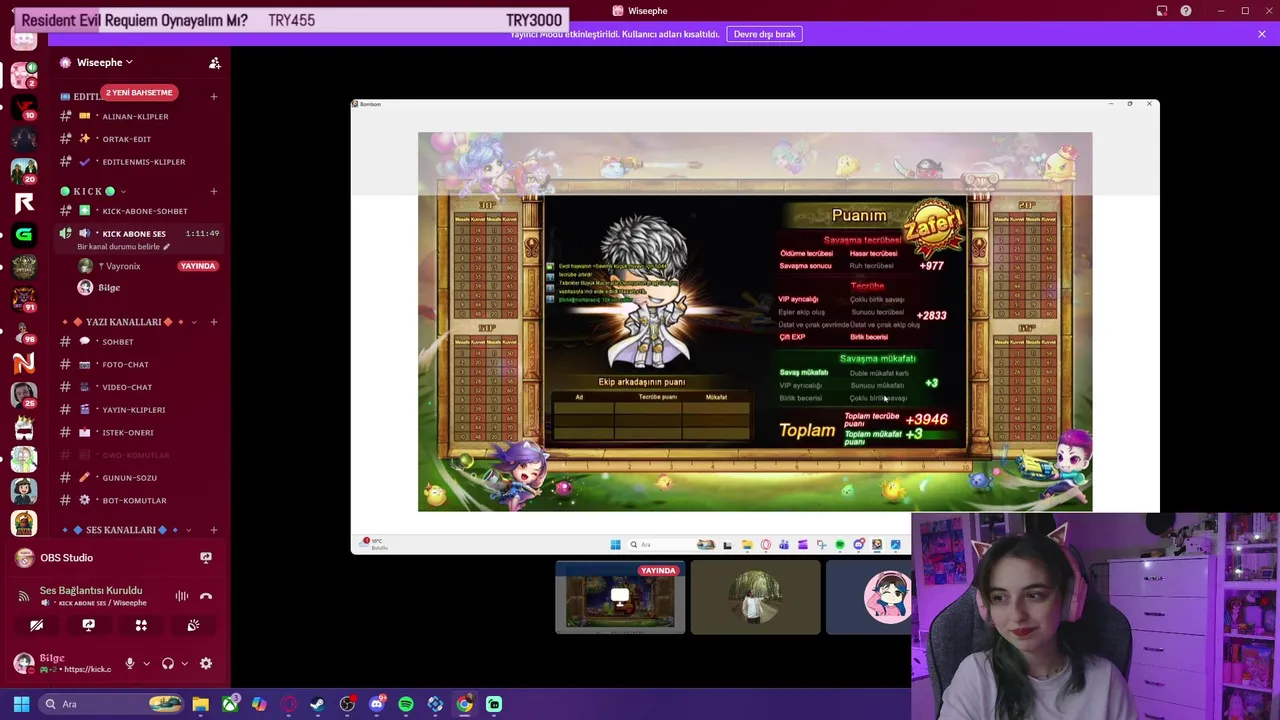Toggle headphone deafen

coord(168,663)
